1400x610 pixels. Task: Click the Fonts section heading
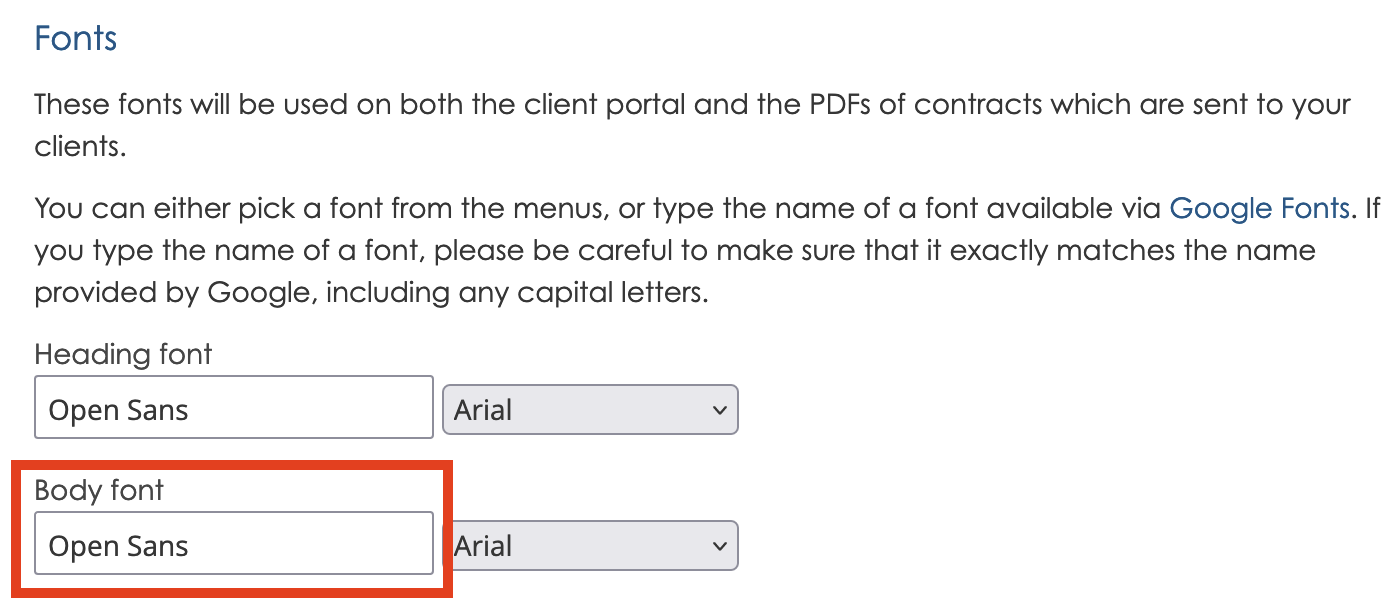coord(75,38)
